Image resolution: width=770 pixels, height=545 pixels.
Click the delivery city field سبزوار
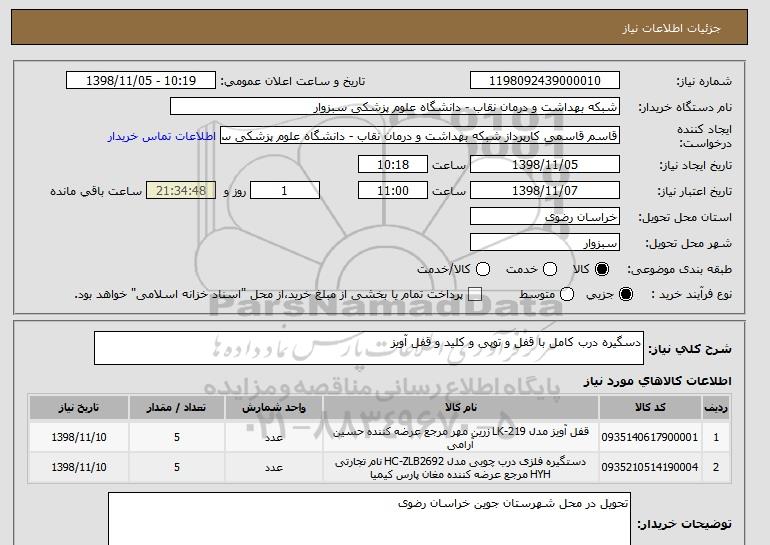coord(545,243)
